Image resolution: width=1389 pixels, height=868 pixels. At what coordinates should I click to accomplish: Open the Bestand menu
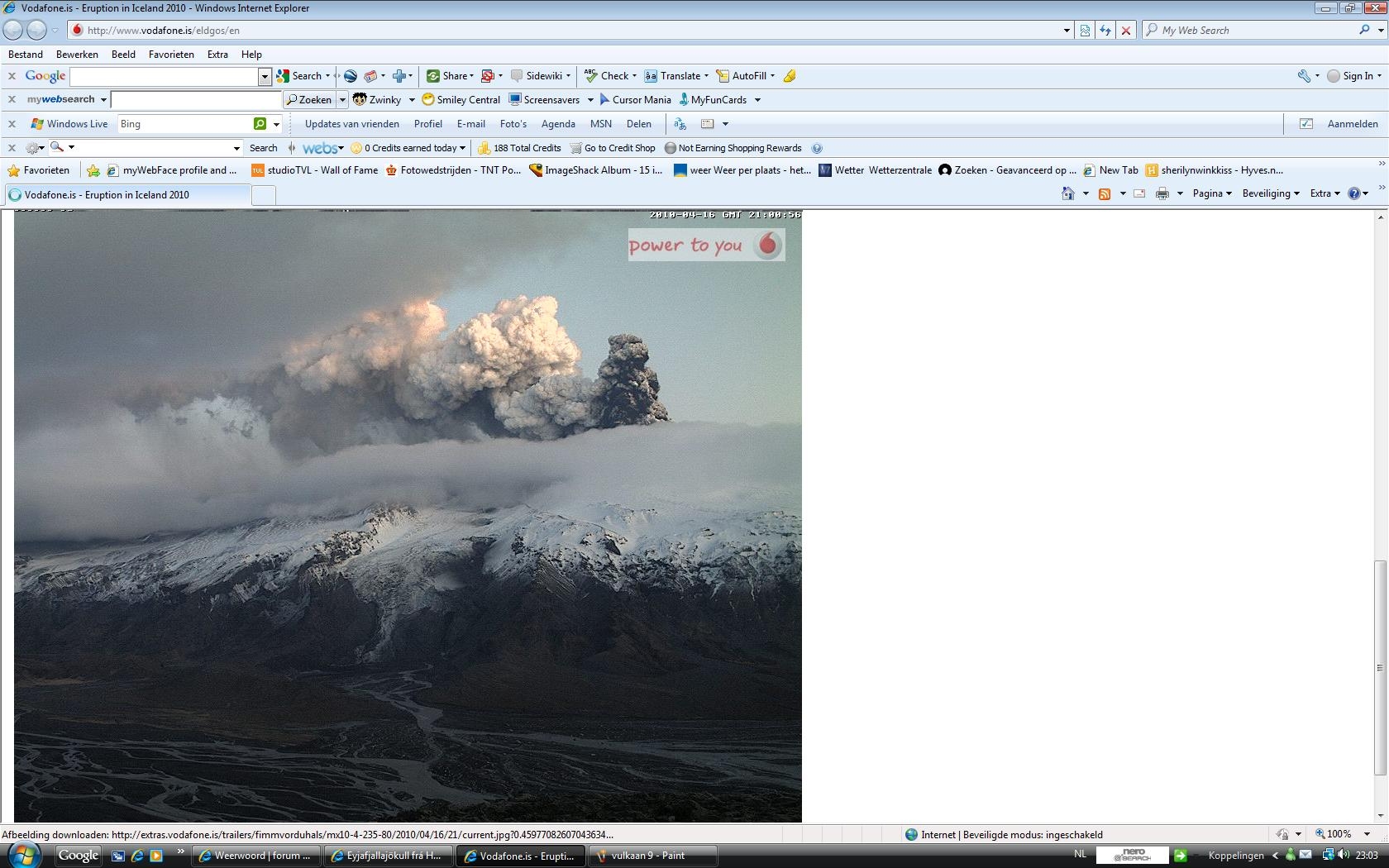(x=26, y=55)
